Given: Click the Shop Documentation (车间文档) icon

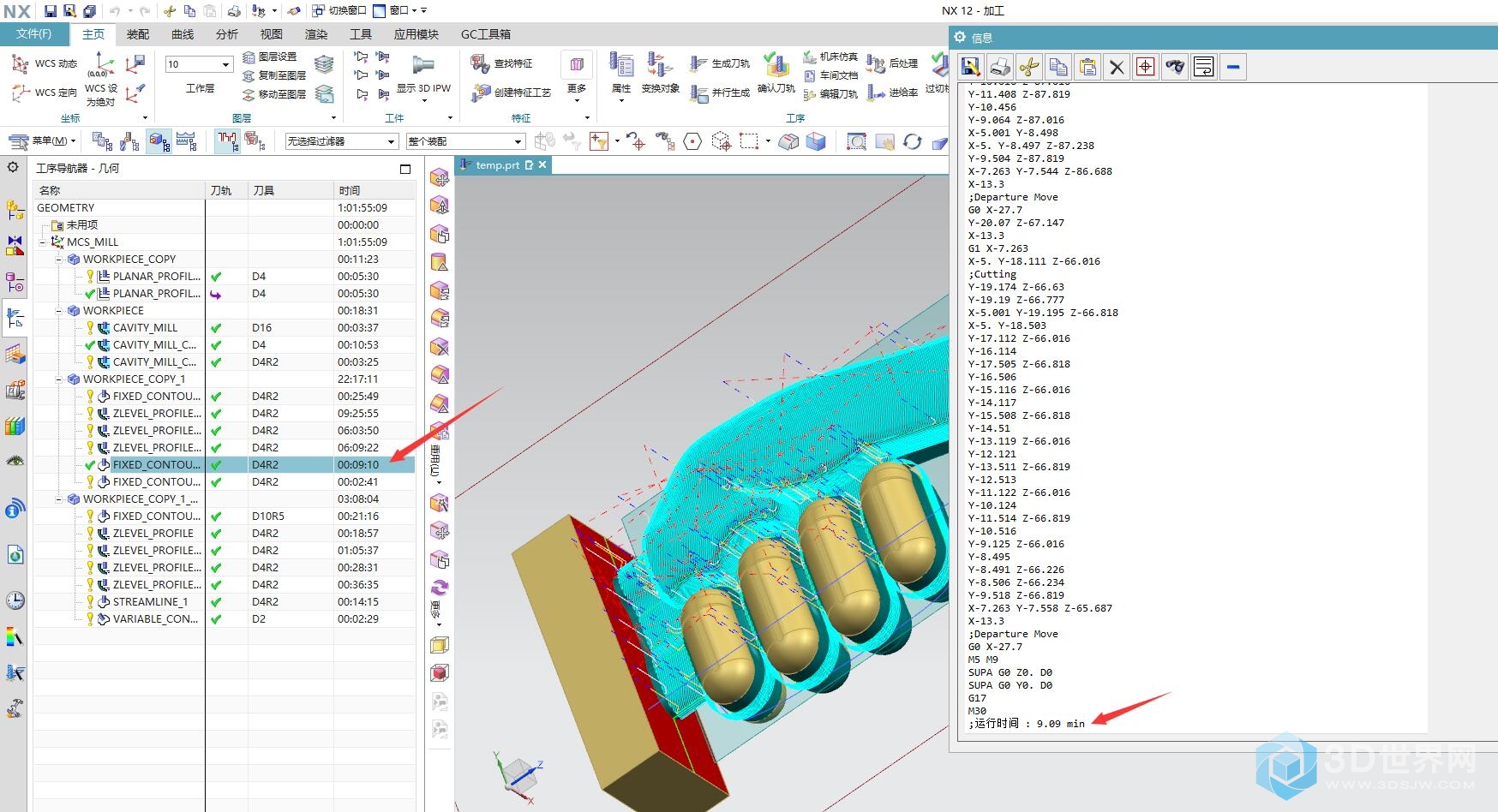Looking at the screenshot, I should (x=810, y=75).
